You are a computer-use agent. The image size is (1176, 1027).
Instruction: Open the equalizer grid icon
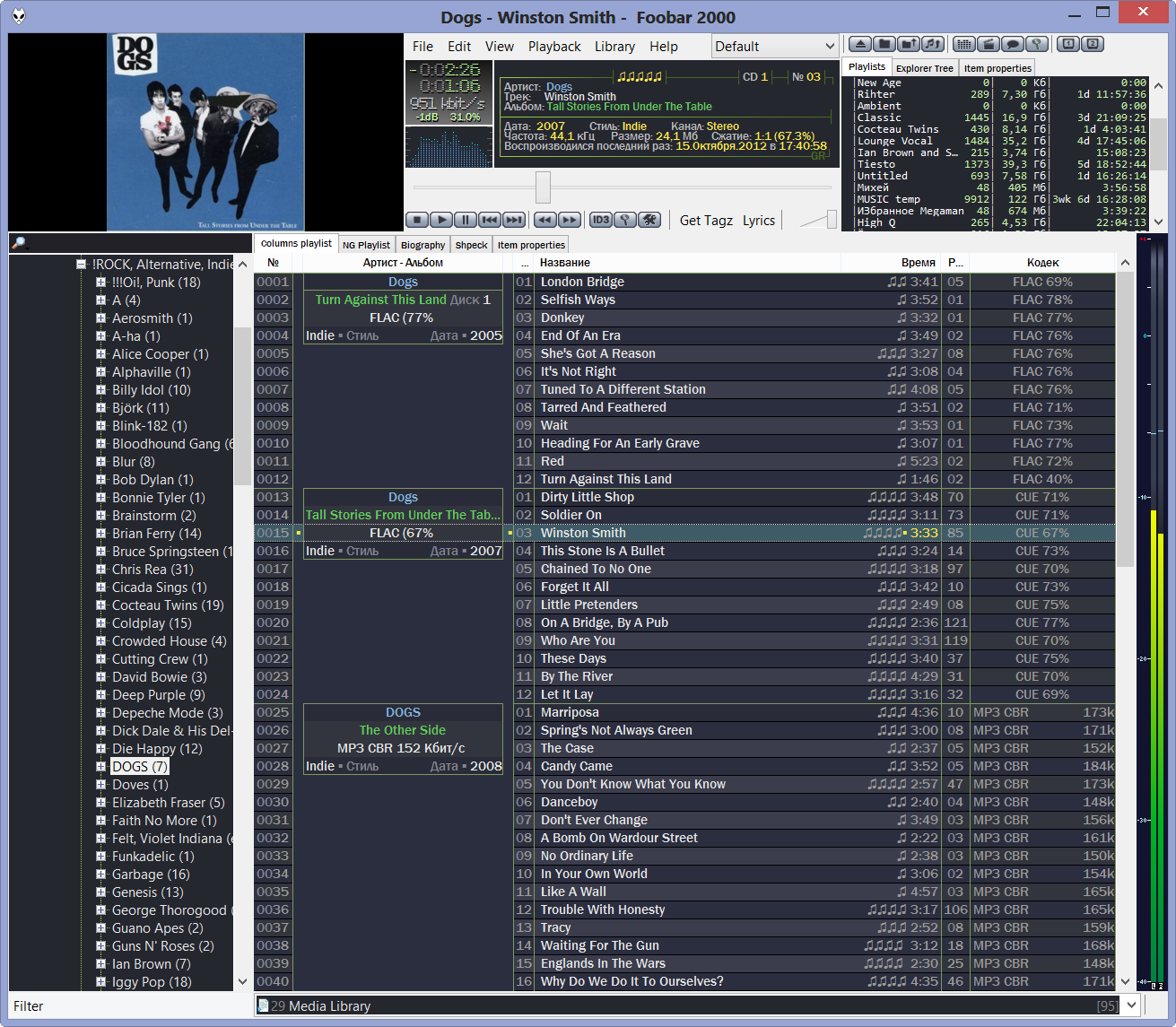pyautogui.click(x=963, y=44)
